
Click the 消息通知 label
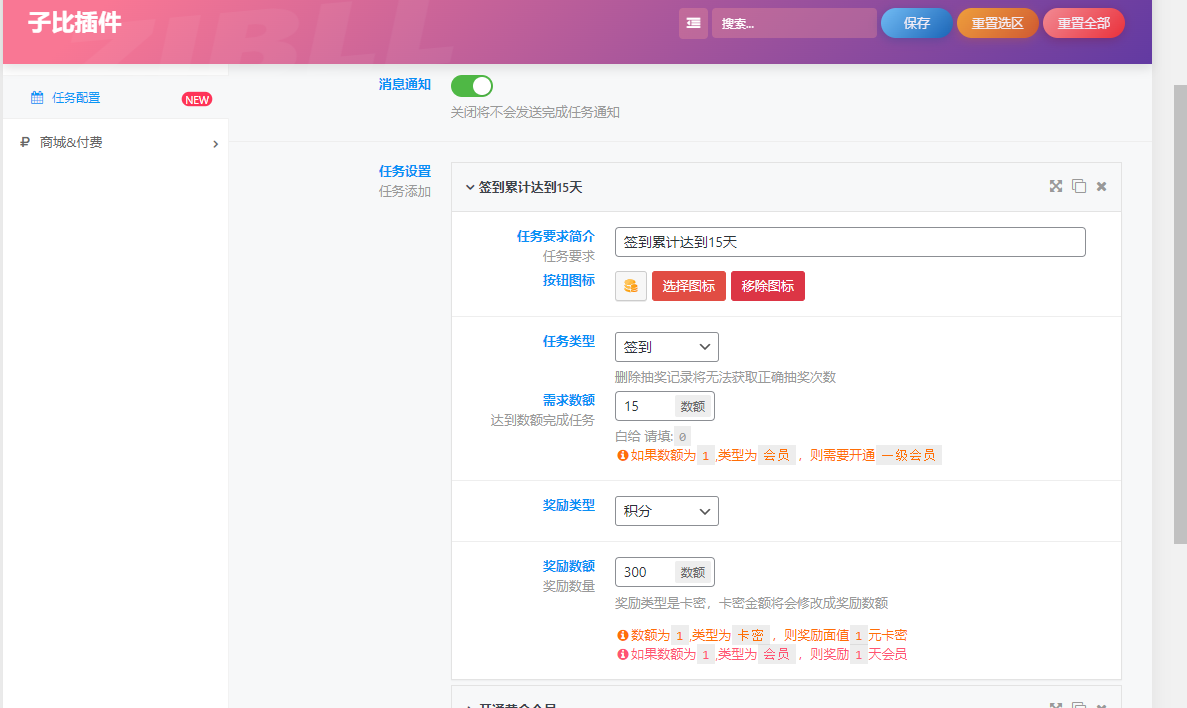point(404,84)
